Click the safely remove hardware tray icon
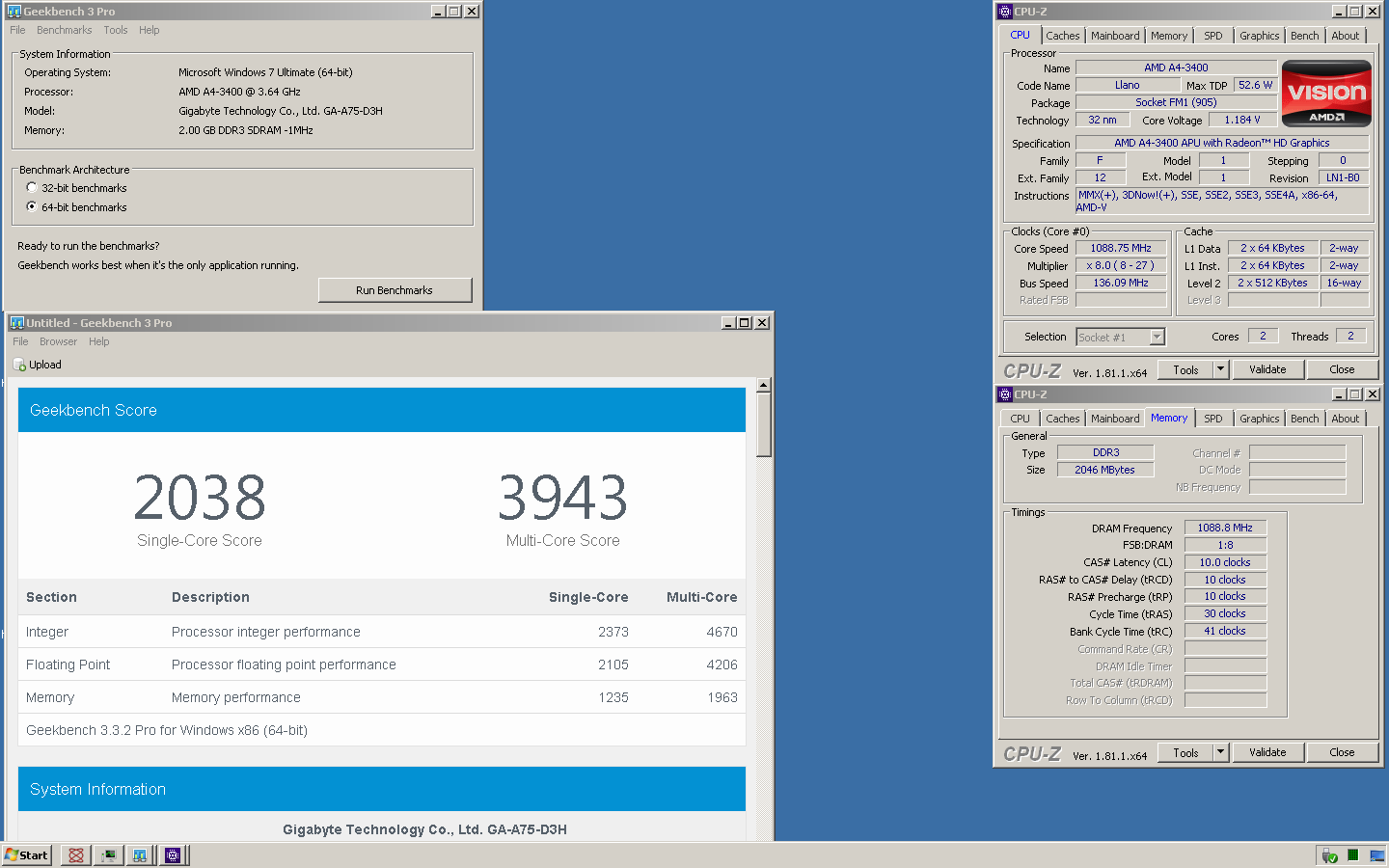Image resolution: width=1389 pixels, height=868 pixels. (x=1329, y=855)
